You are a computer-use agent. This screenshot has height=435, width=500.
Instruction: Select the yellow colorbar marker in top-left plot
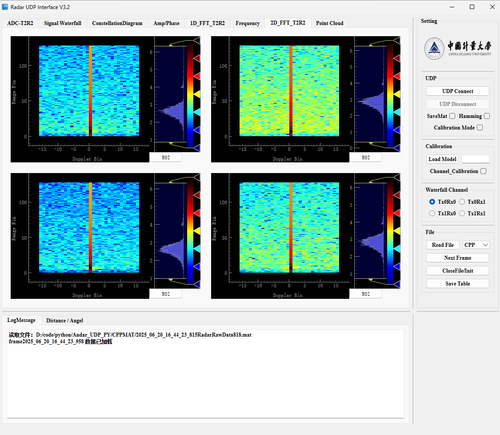[197, 94]
